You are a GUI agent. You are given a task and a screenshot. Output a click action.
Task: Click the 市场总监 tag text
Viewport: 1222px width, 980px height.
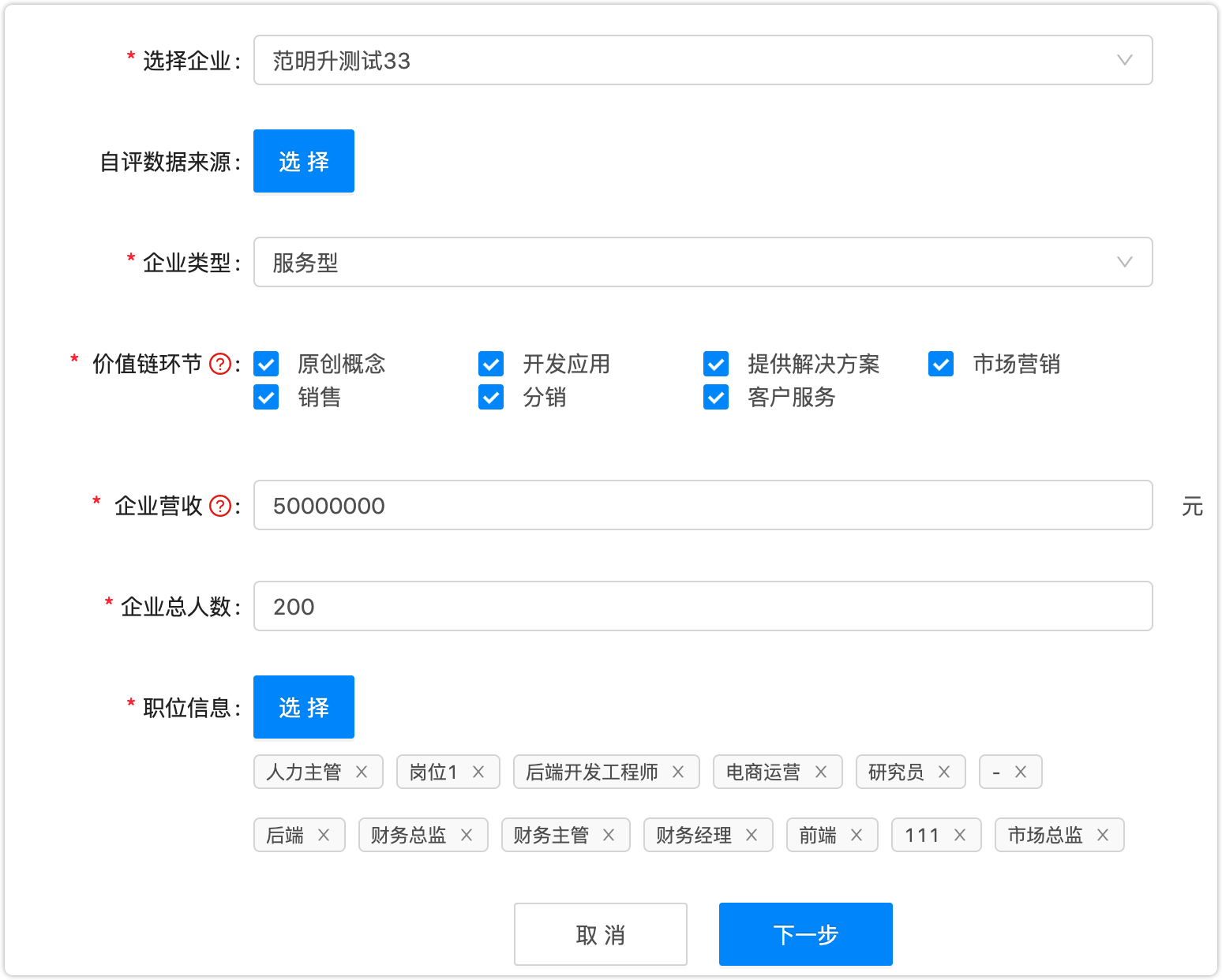(x=1045, y=835)
